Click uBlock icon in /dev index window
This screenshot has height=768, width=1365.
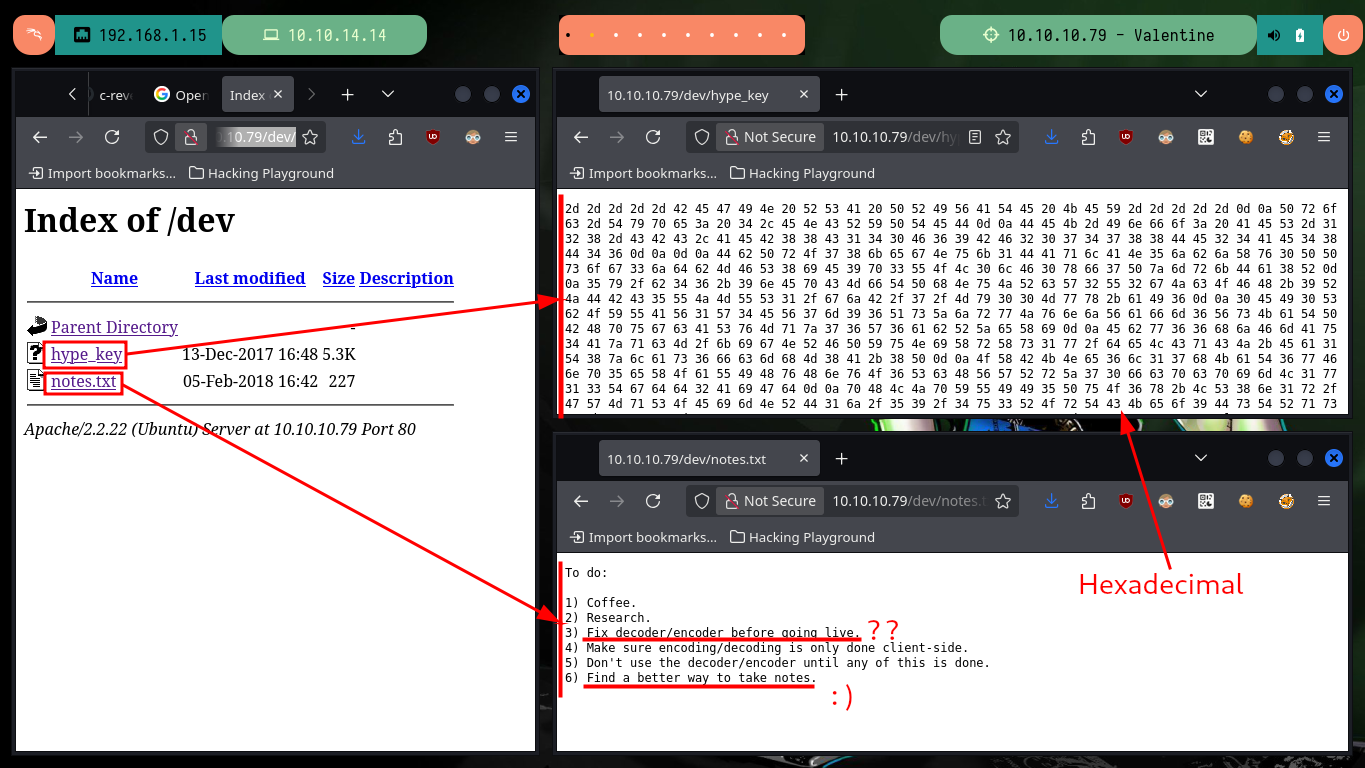coord(433,137)
